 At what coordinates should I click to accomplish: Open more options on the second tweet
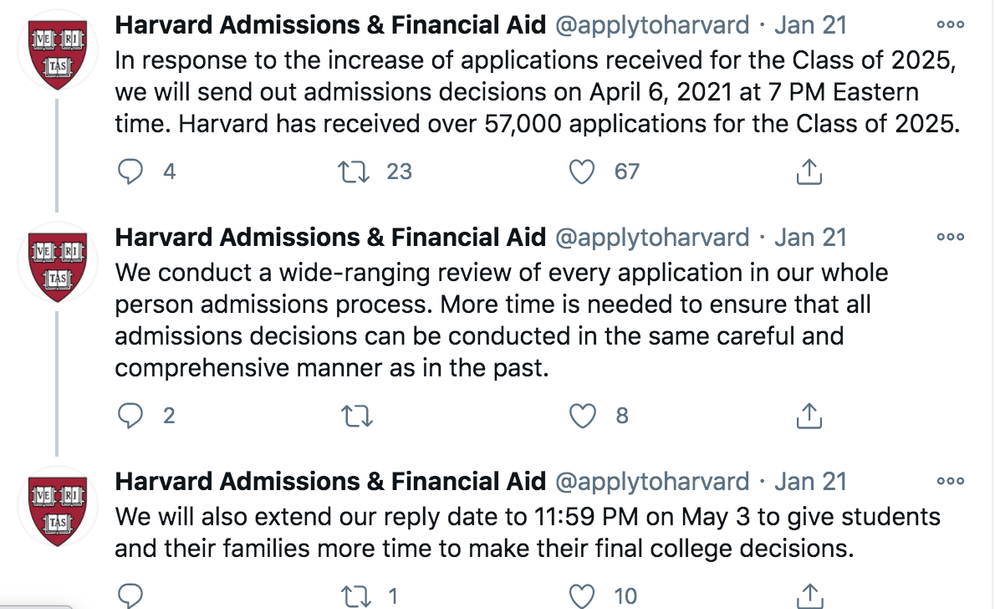click(950, 237)
